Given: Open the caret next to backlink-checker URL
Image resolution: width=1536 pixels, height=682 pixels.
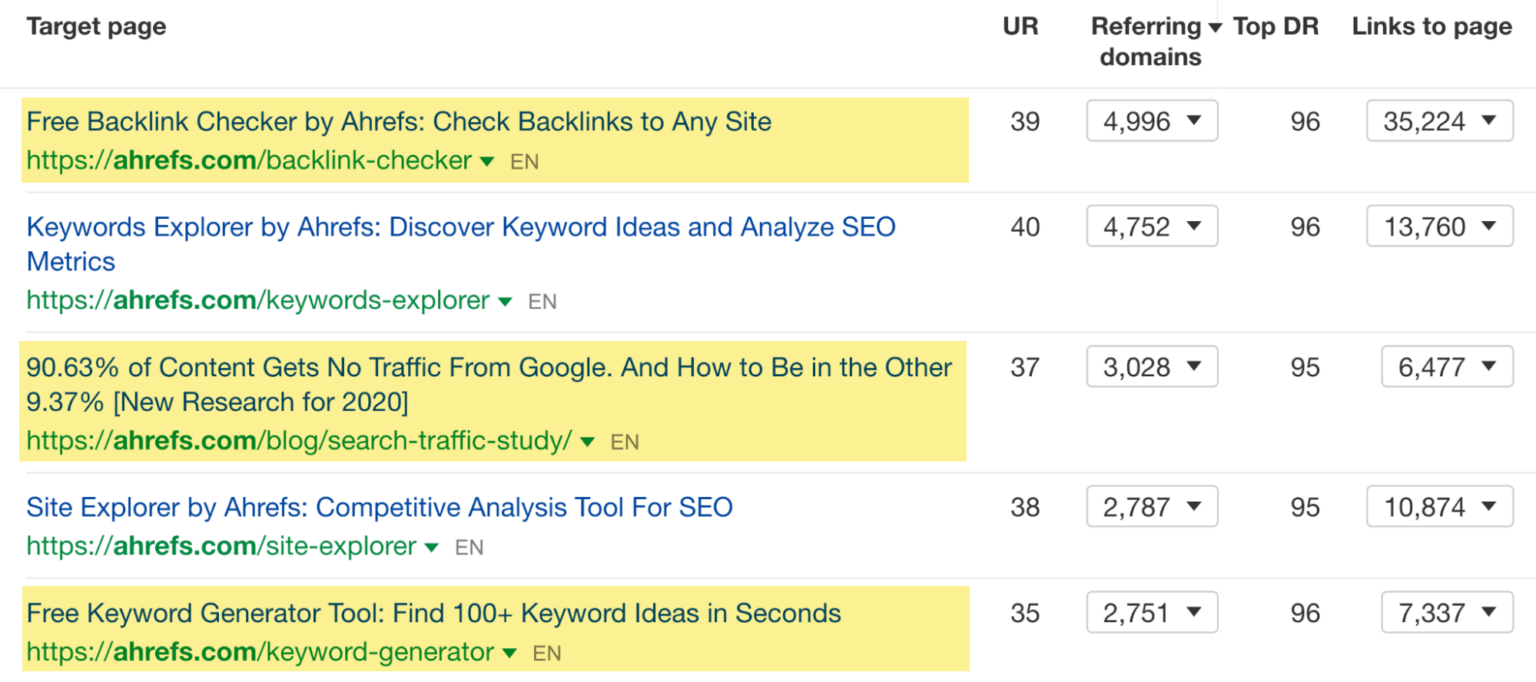Looking at the screenshot, I should coord(487,160).
